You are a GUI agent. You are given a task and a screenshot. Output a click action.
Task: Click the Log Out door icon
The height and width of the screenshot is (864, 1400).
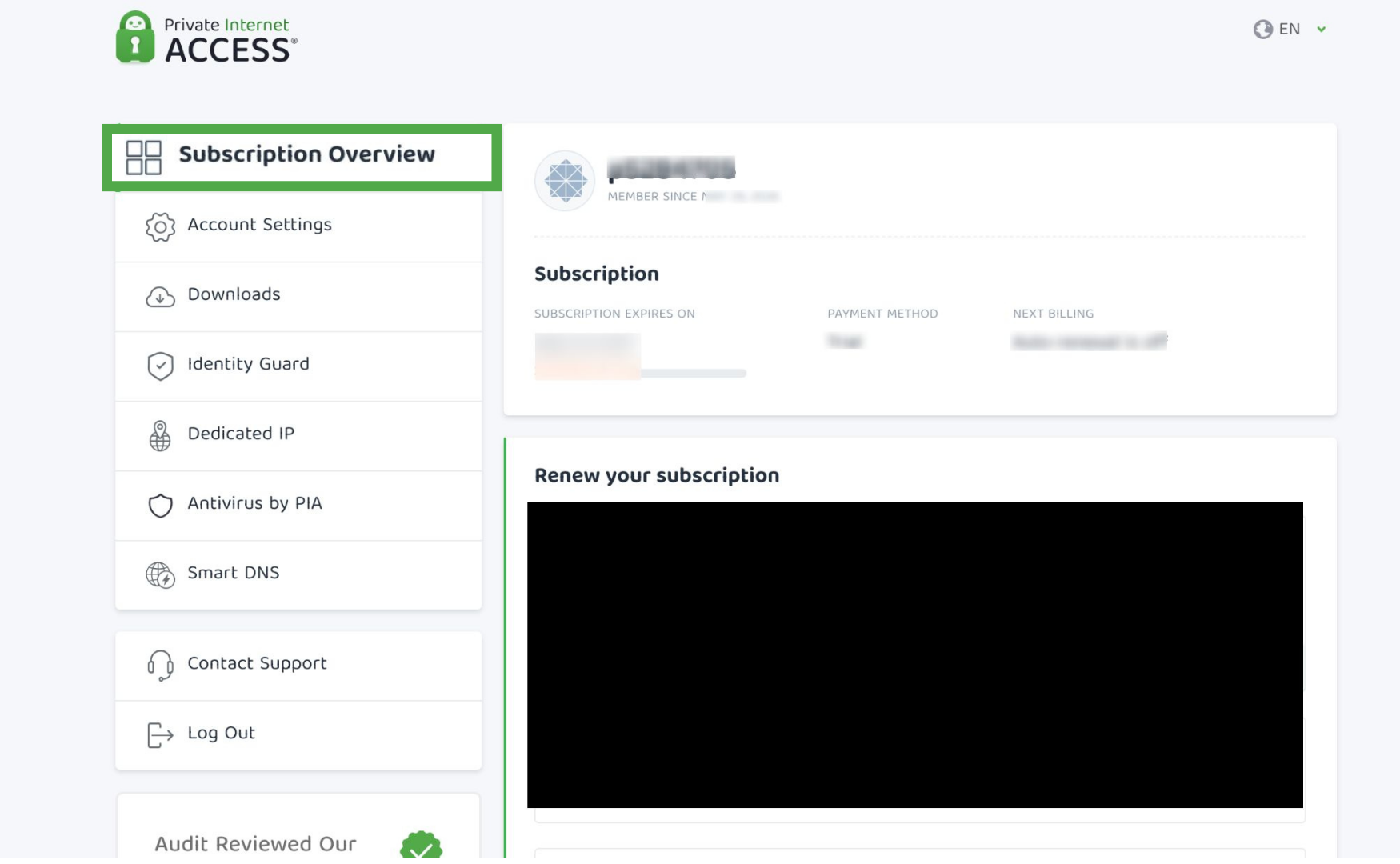click(x=160, y=735)
